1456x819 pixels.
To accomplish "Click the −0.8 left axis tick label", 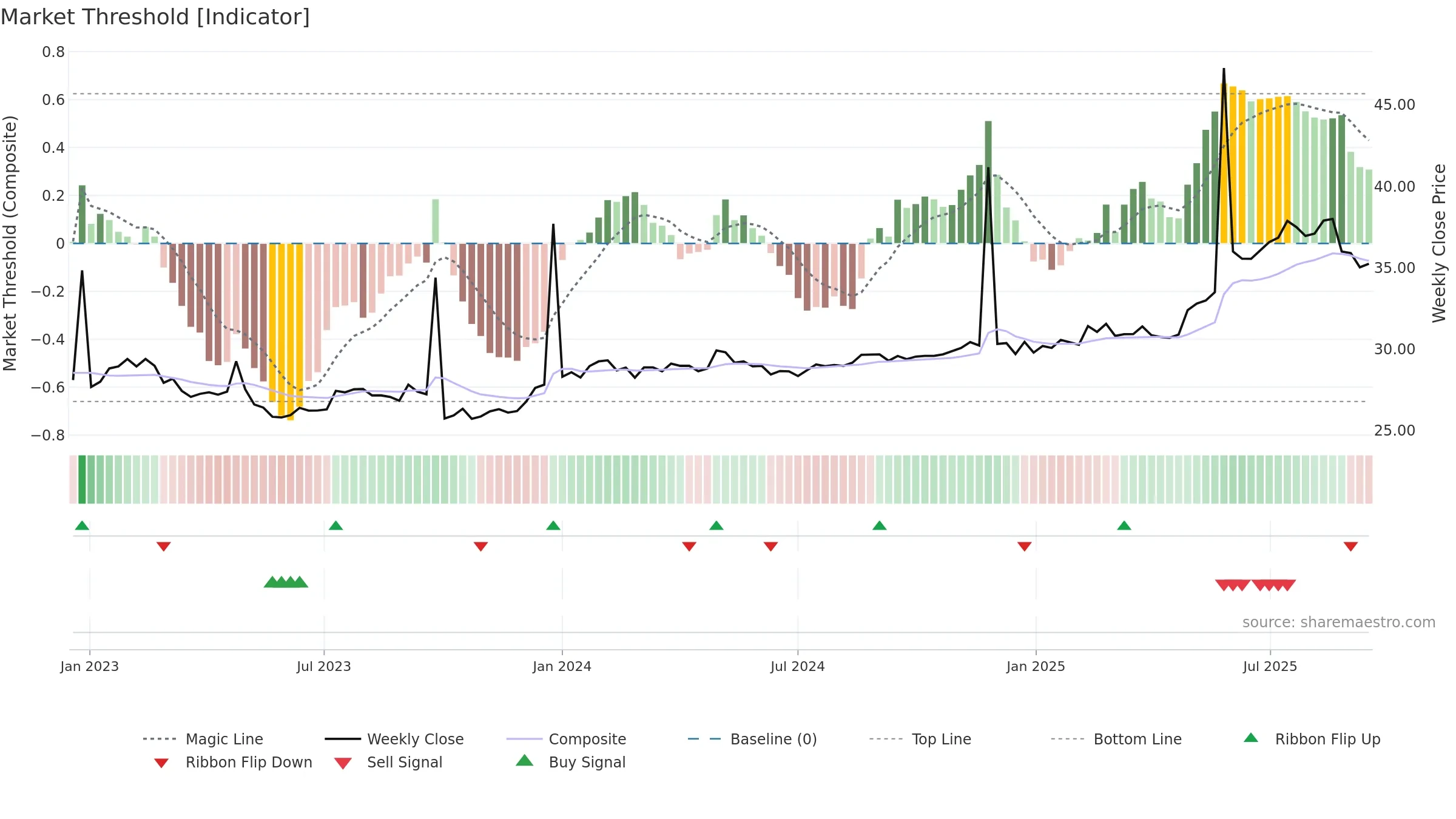I will point(48,436).
